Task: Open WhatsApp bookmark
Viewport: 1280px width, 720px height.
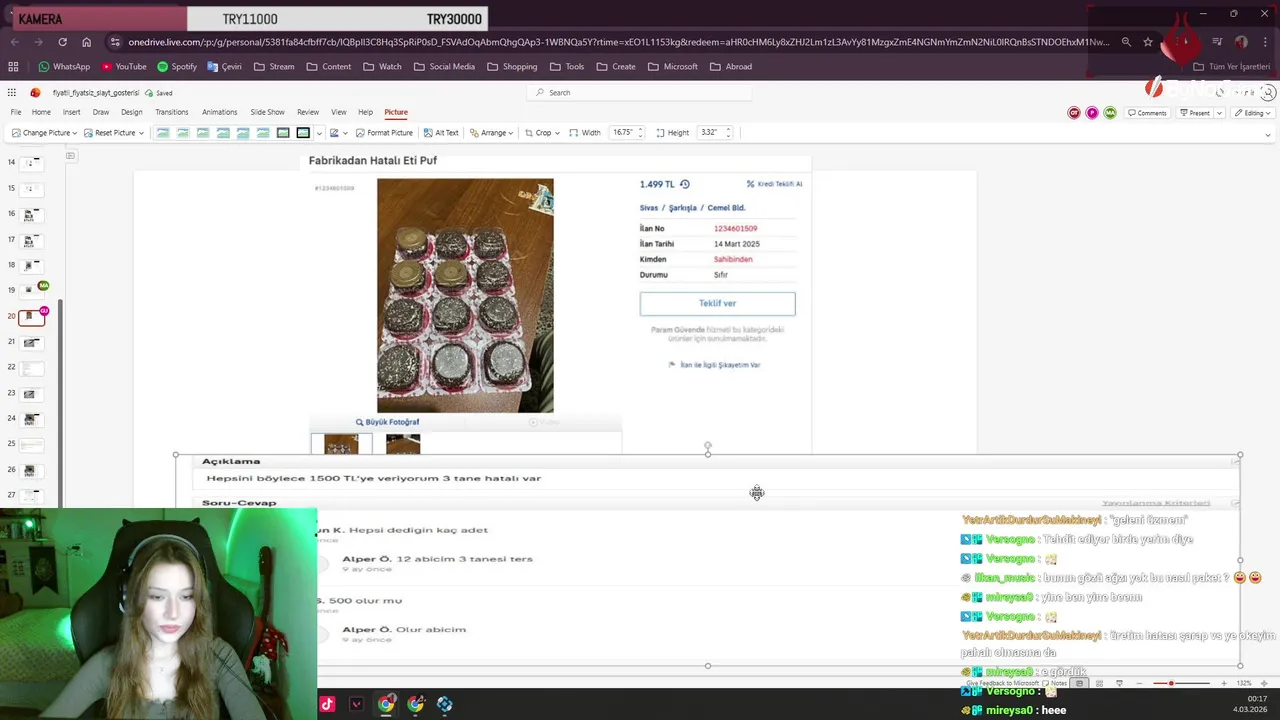Action: point(64,66)
